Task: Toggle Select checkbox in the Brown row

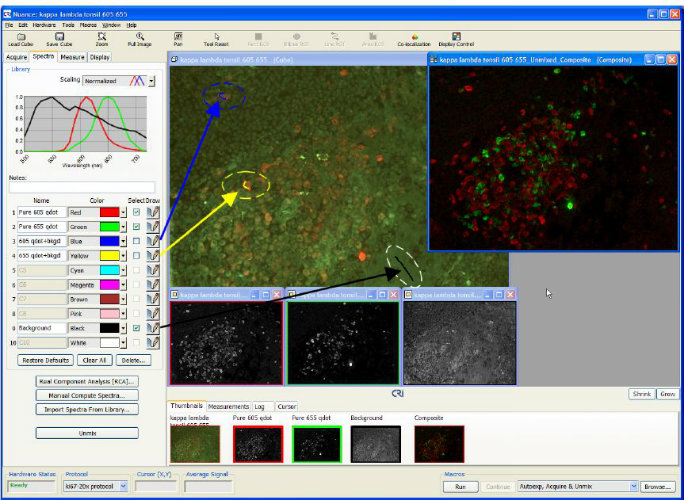Action: tap(137, 299)
